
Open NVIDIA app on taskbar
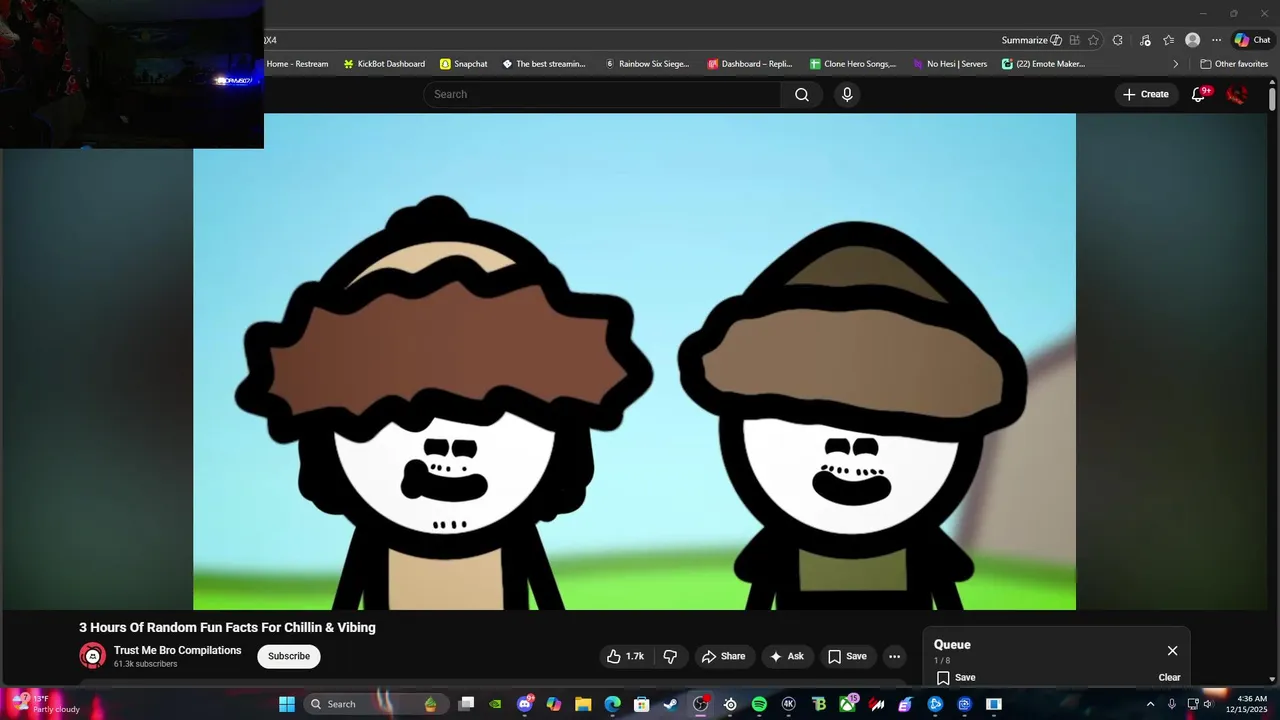click(495, 704)
